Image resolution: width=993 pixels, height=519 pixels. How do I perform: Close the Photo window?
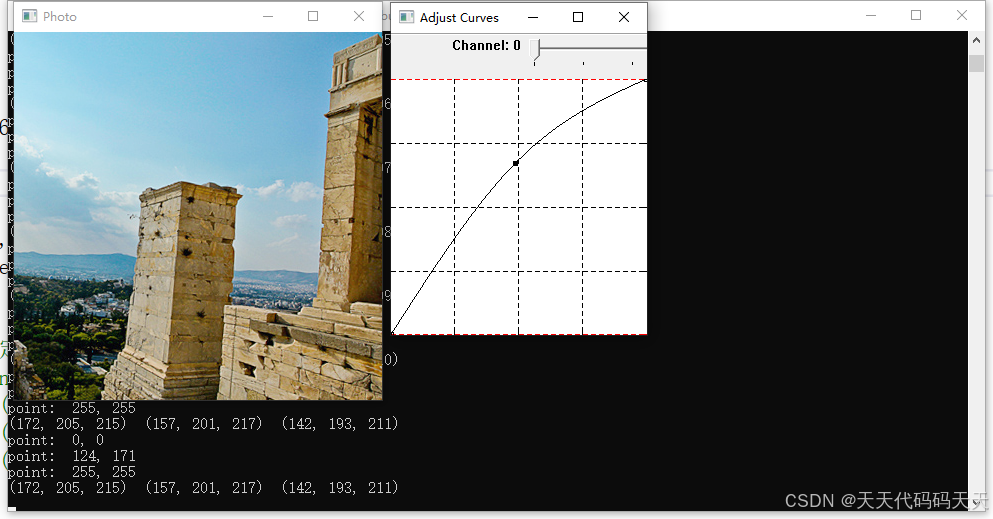click(x=359, y=16)
